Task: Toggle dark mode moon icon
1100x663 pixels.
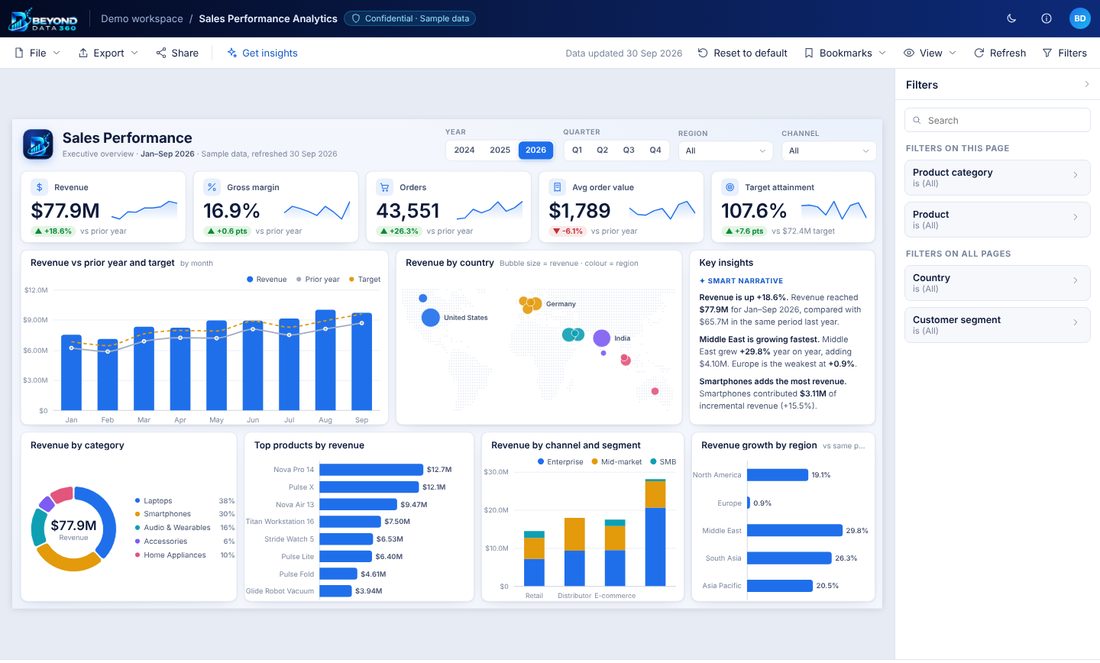Action: click(x=1011, y=18)
